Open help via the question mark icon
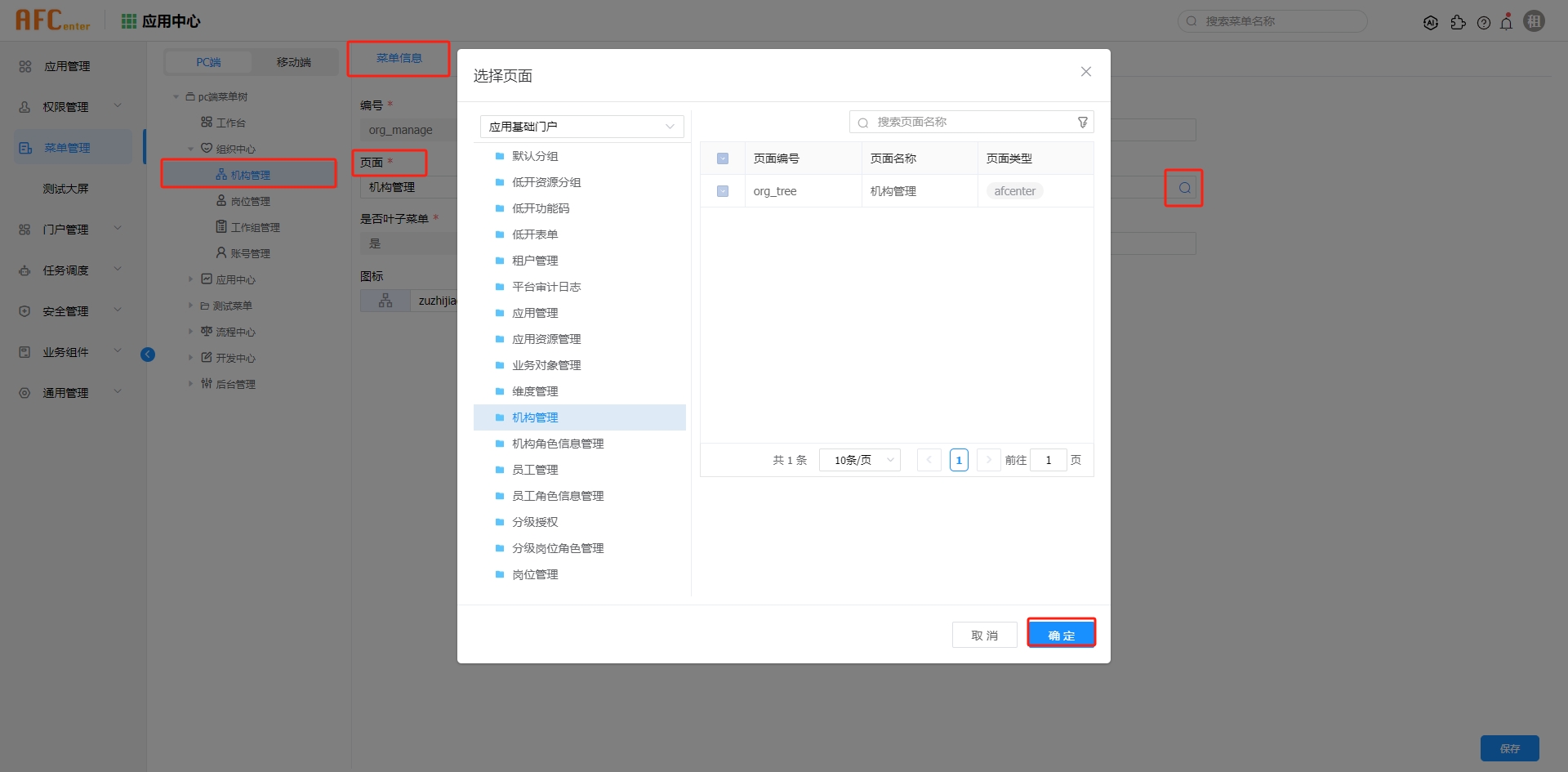 point(1484,22)
